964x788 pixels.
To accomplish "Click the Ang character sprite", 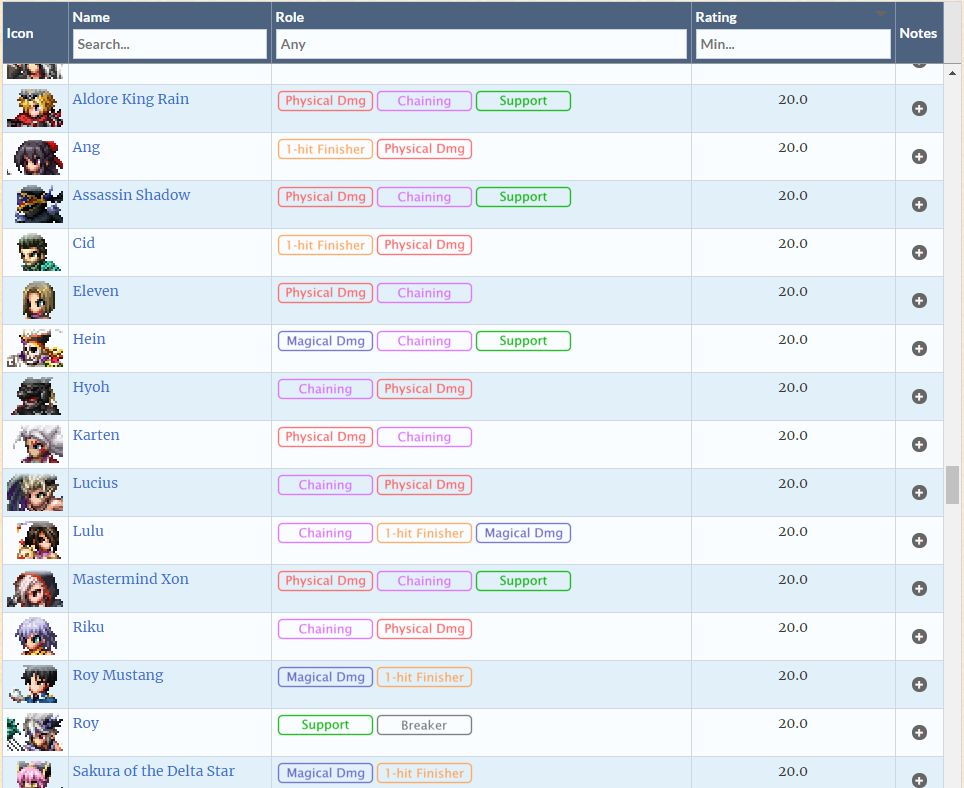I will tap(35, 156).
